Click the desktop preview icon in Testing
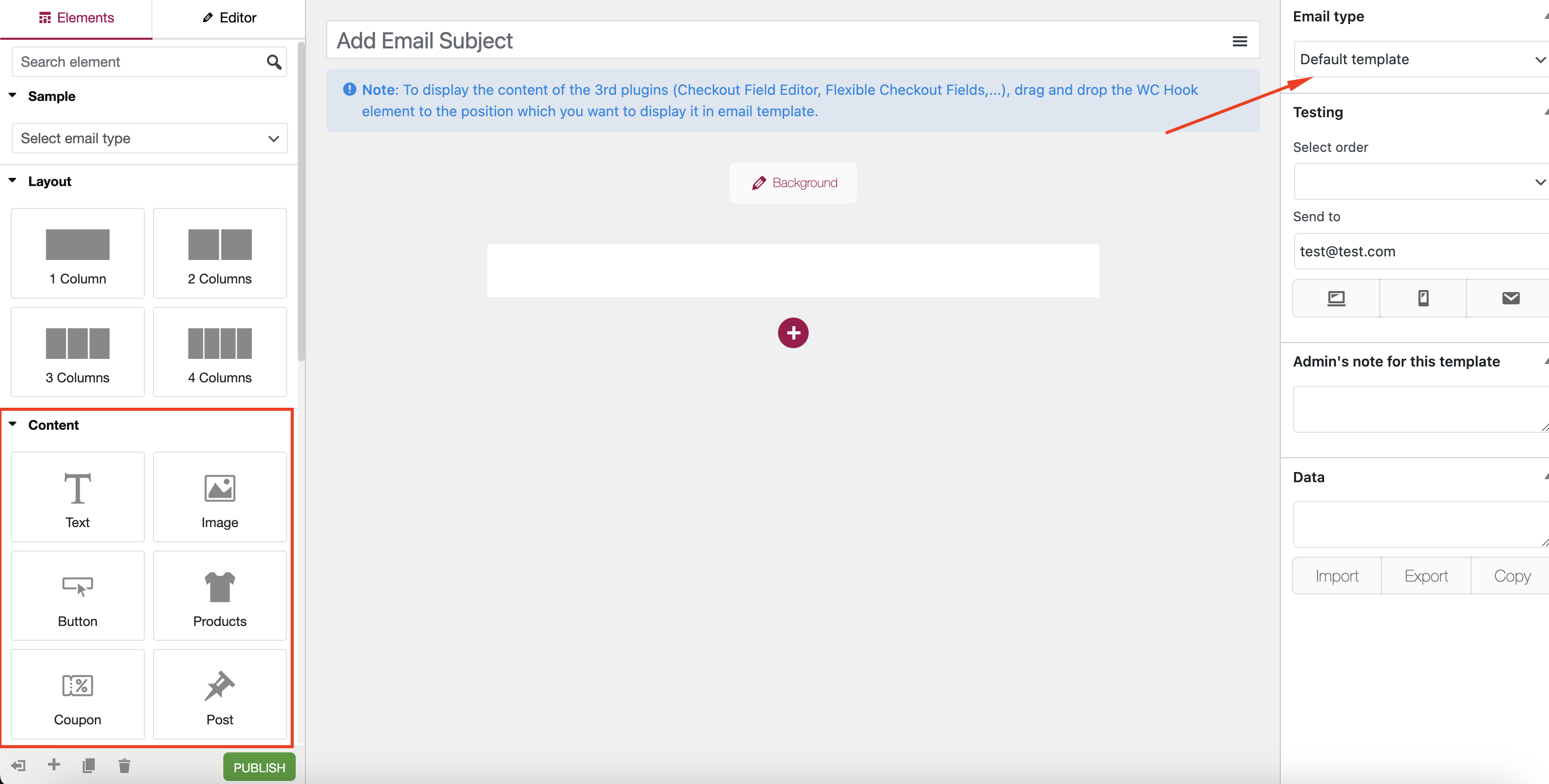 (1337, 298)
